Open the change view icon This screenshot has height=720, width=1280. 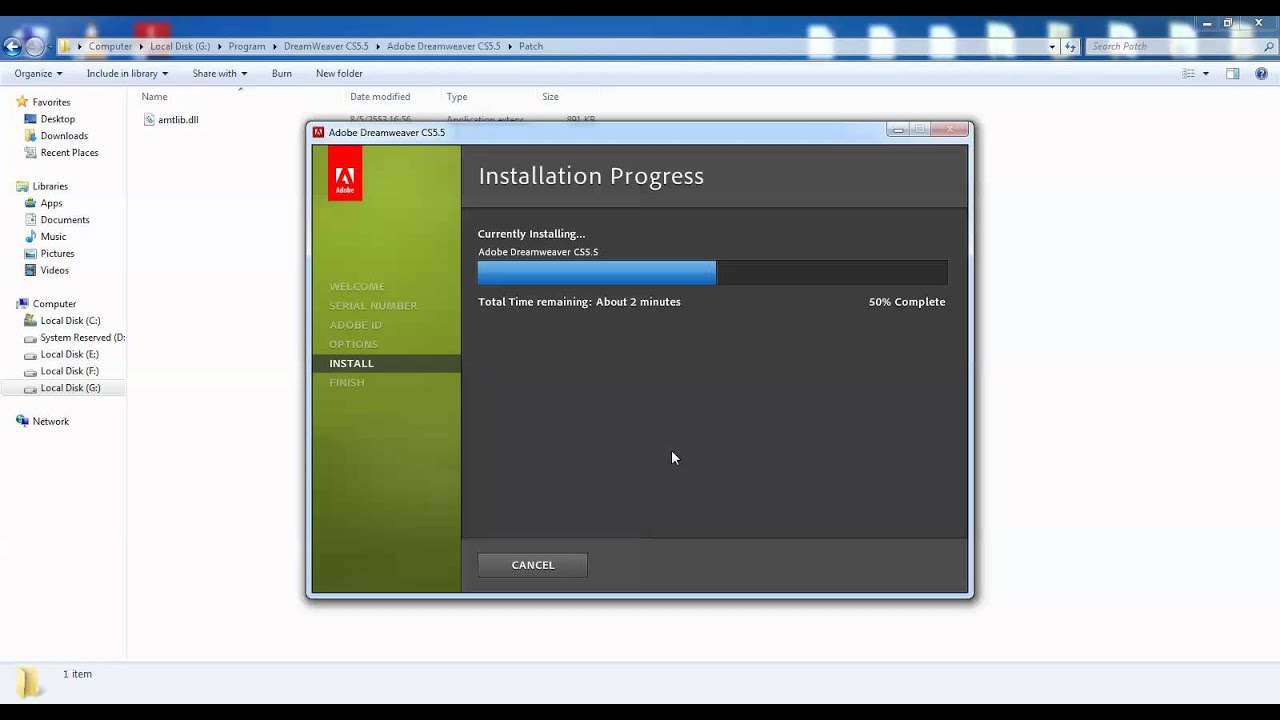1189,73
